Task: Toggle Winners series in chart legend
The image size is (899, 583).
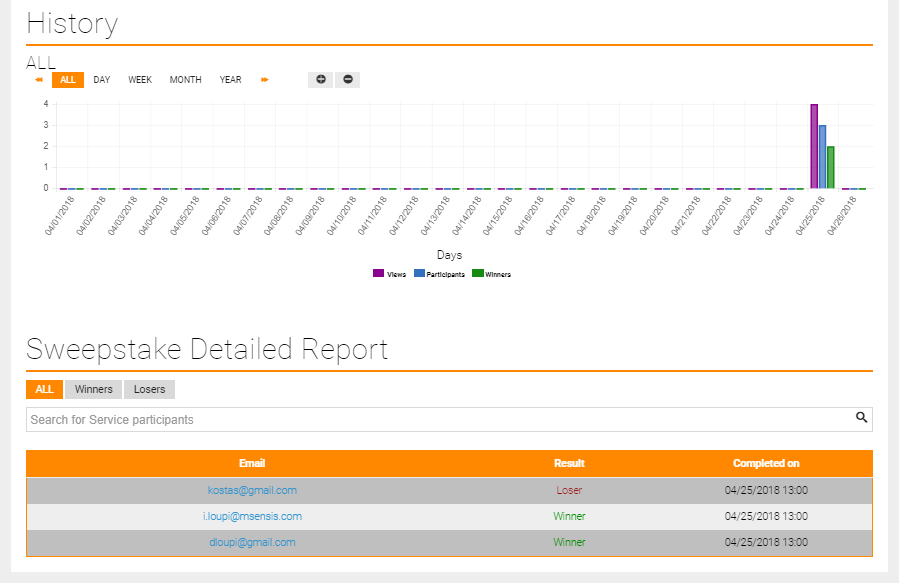Action: click(491, 274)
